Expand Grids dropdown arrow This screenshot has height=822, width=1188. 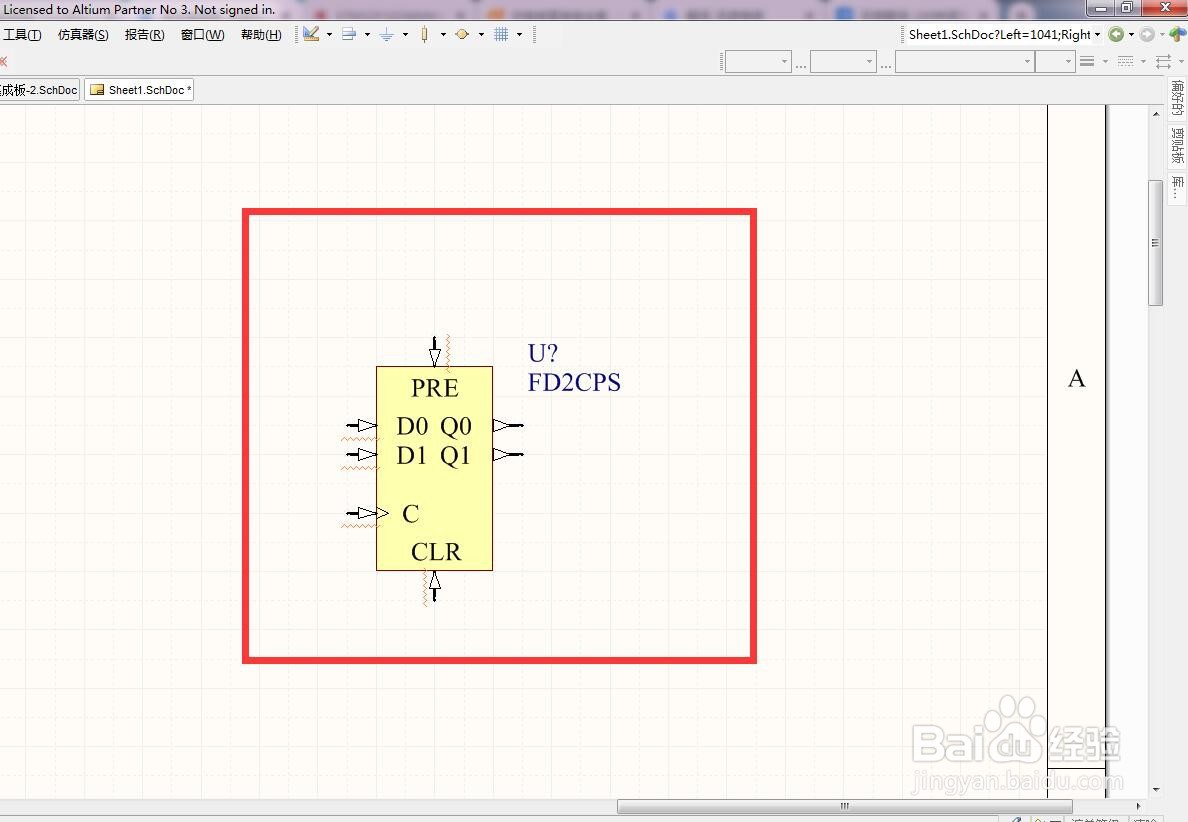coord(519,34)
